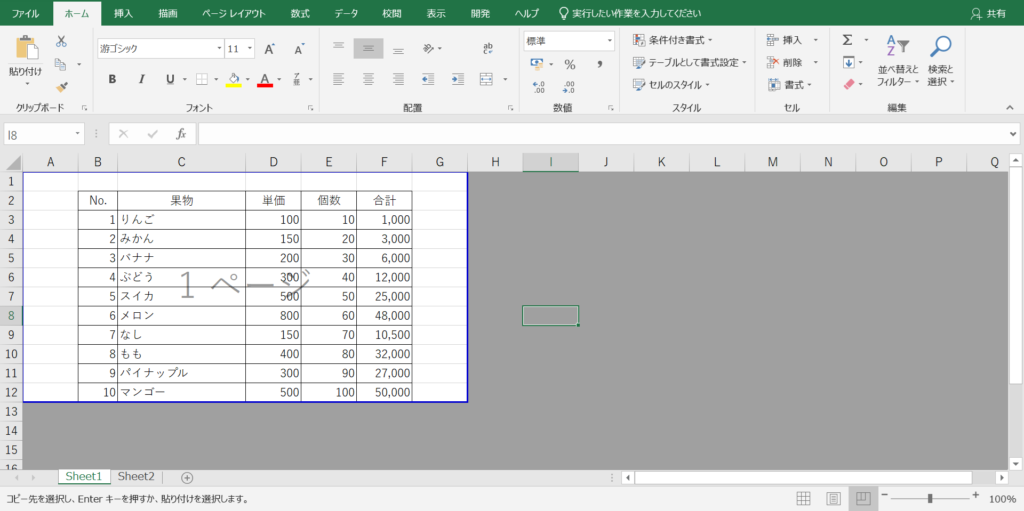The image size is (1024, 511).
Task: Switch to Page Layout view icon
Action: click(833, 498)
